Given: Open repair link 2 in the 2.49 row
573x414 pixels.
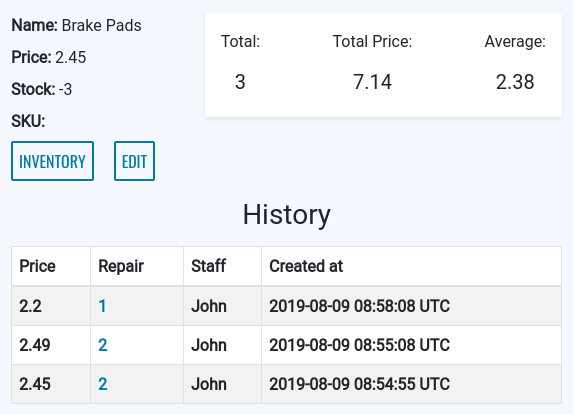Looking at the screenshot, I should 103,345.
